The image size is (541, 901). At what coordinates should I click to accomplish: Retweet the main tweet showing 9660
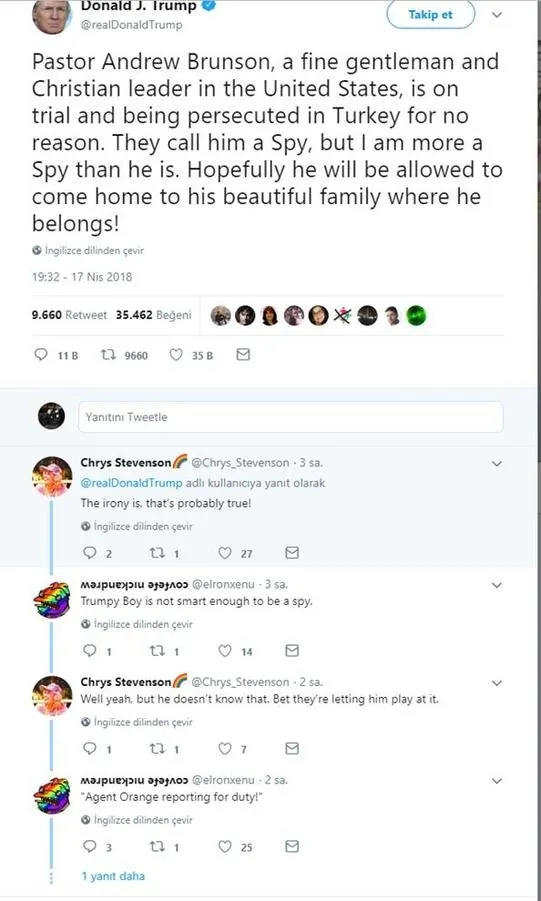pyautogui.click(x=108, y=355)
